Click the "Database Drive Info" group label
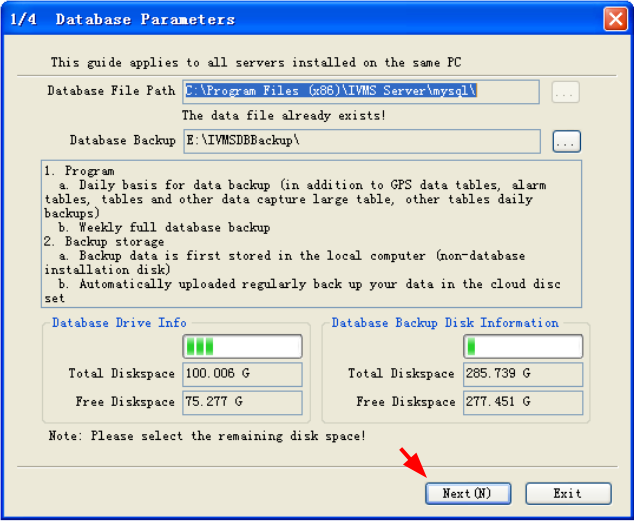Screen dimensions: 634x521 click(x=119, y=323)
